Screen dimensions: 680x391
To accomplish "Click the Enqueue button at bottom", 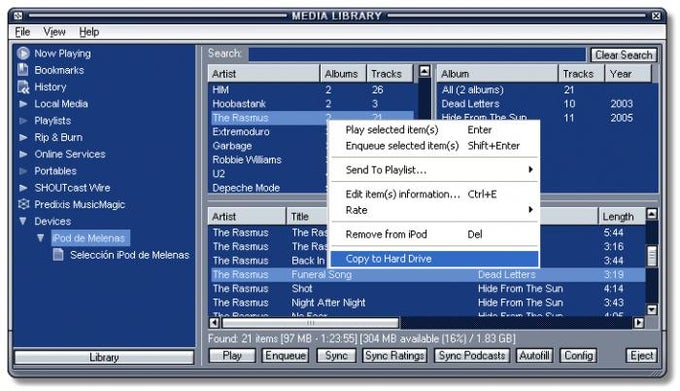I will click(285, 355).
